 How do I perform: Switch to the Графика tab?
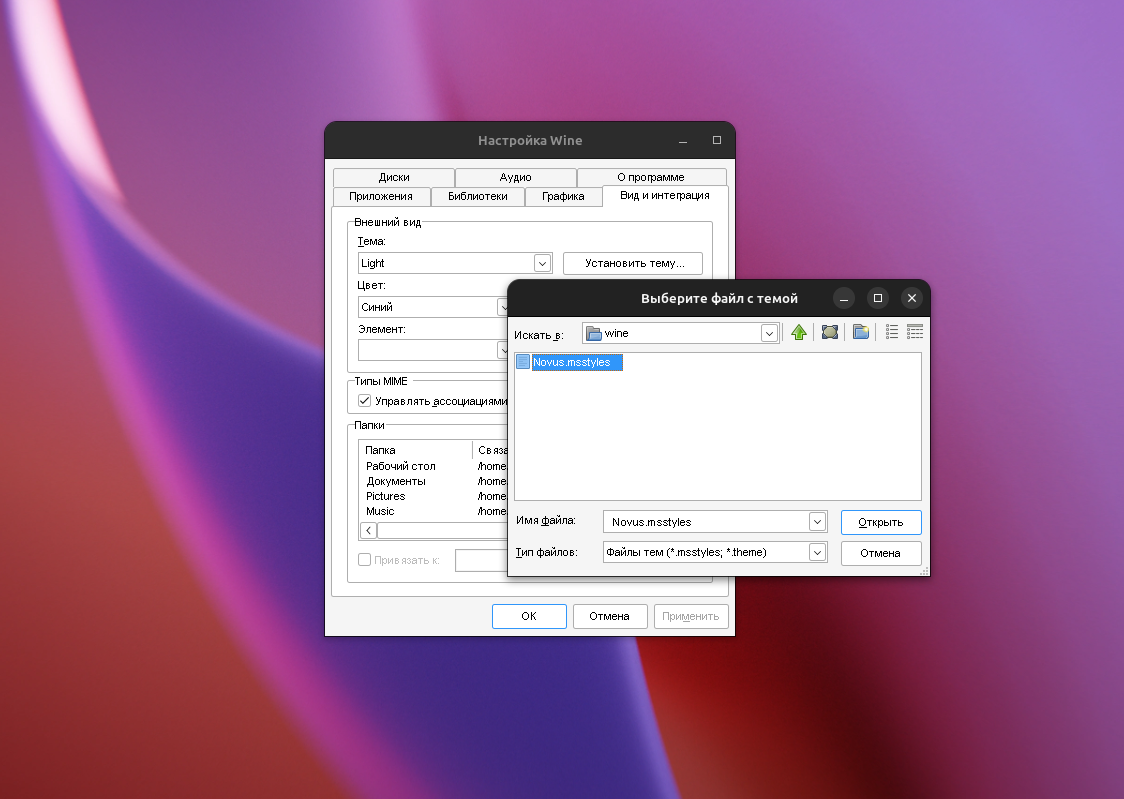pos(563,196)
